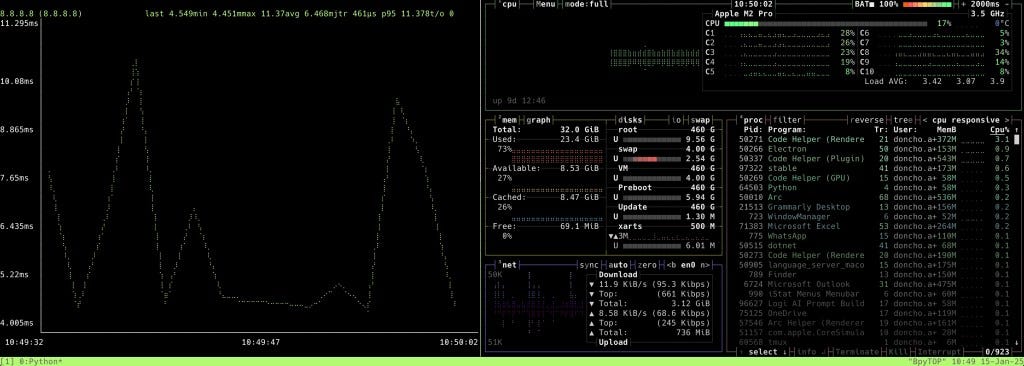1024x366 pixels.
Task: Open the bpytop Menu
Action: 545,4
